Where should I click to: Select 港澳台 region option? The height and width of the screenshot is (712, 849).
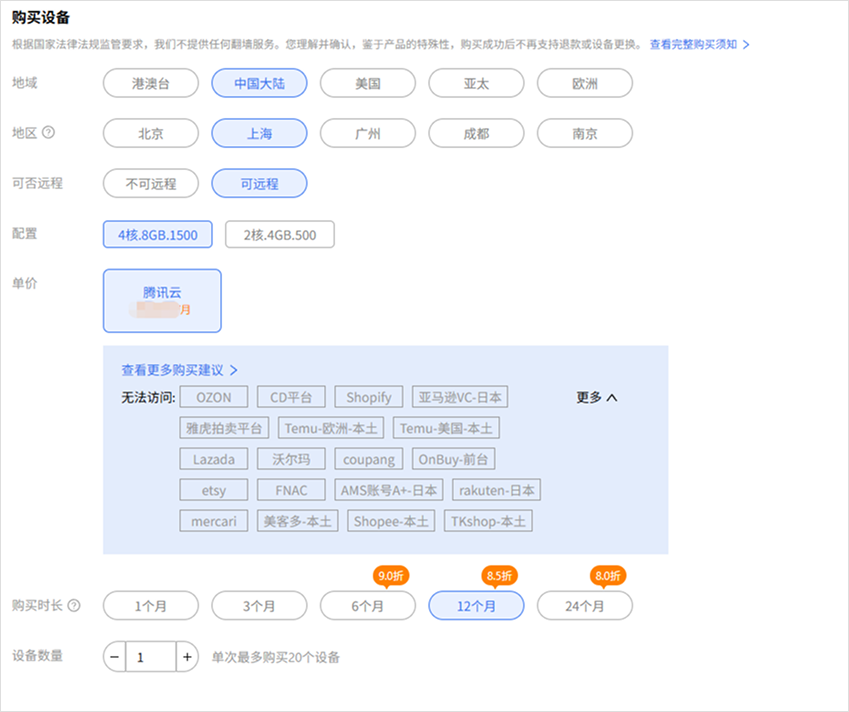[x=151, y=83]
